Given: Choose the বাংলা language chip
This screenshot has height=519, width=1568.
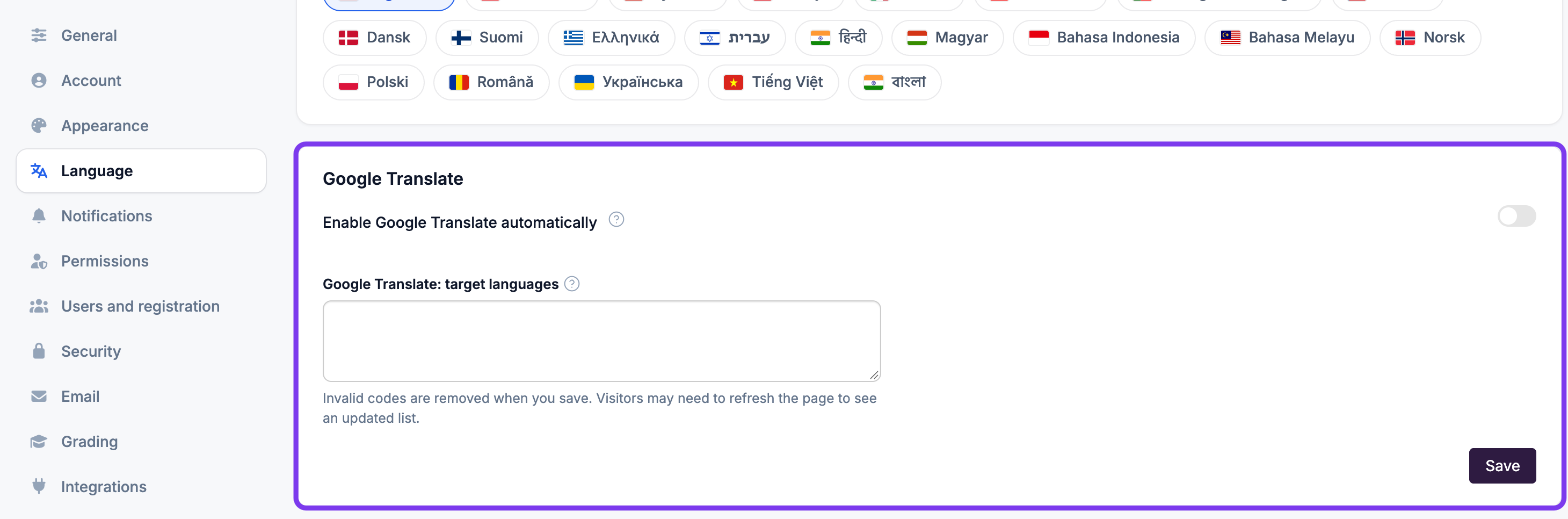Looking at the screenshot, I should (x=894, y=82).
